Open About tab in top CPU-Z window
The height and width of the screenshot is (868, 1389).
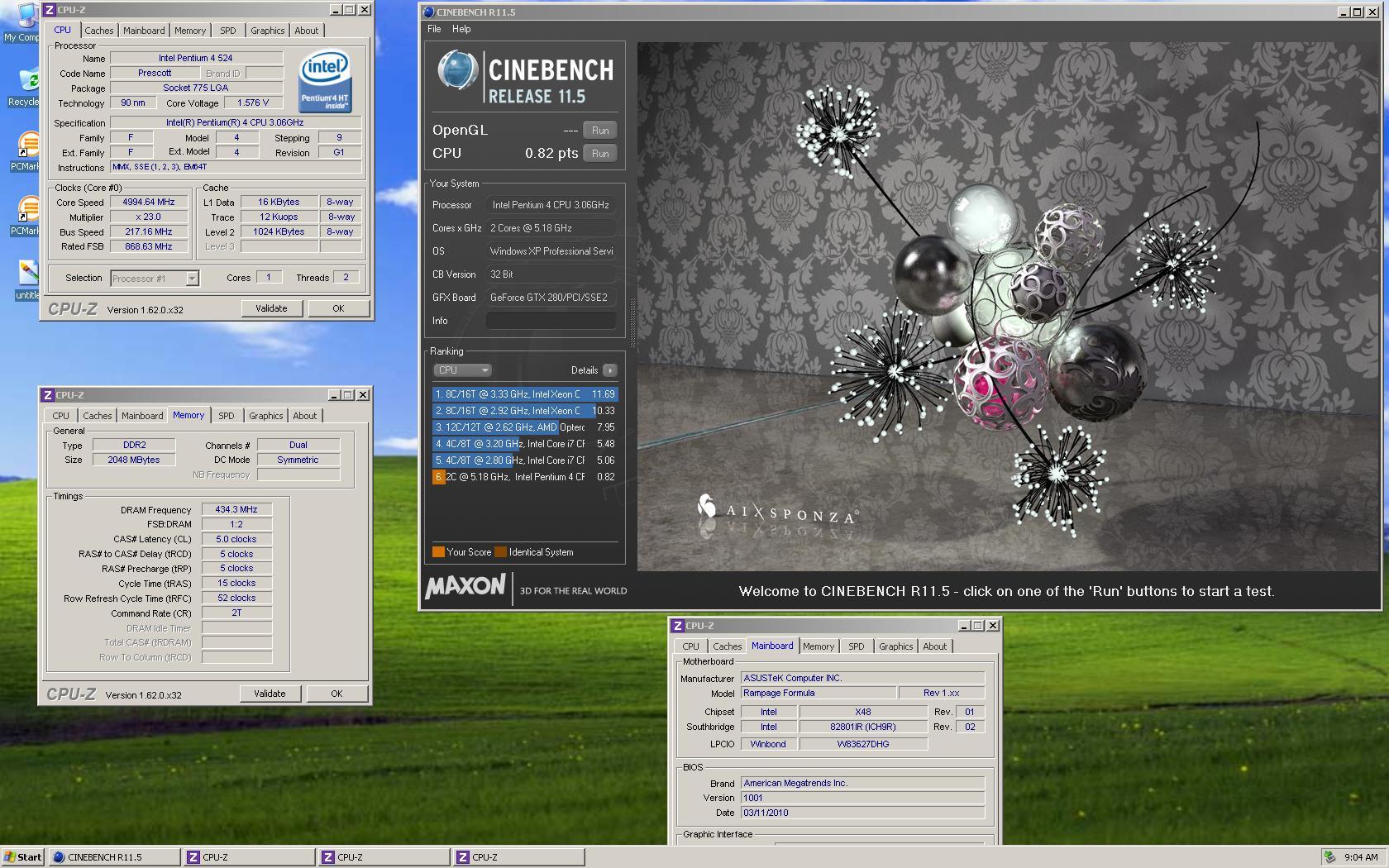(307, 31)
